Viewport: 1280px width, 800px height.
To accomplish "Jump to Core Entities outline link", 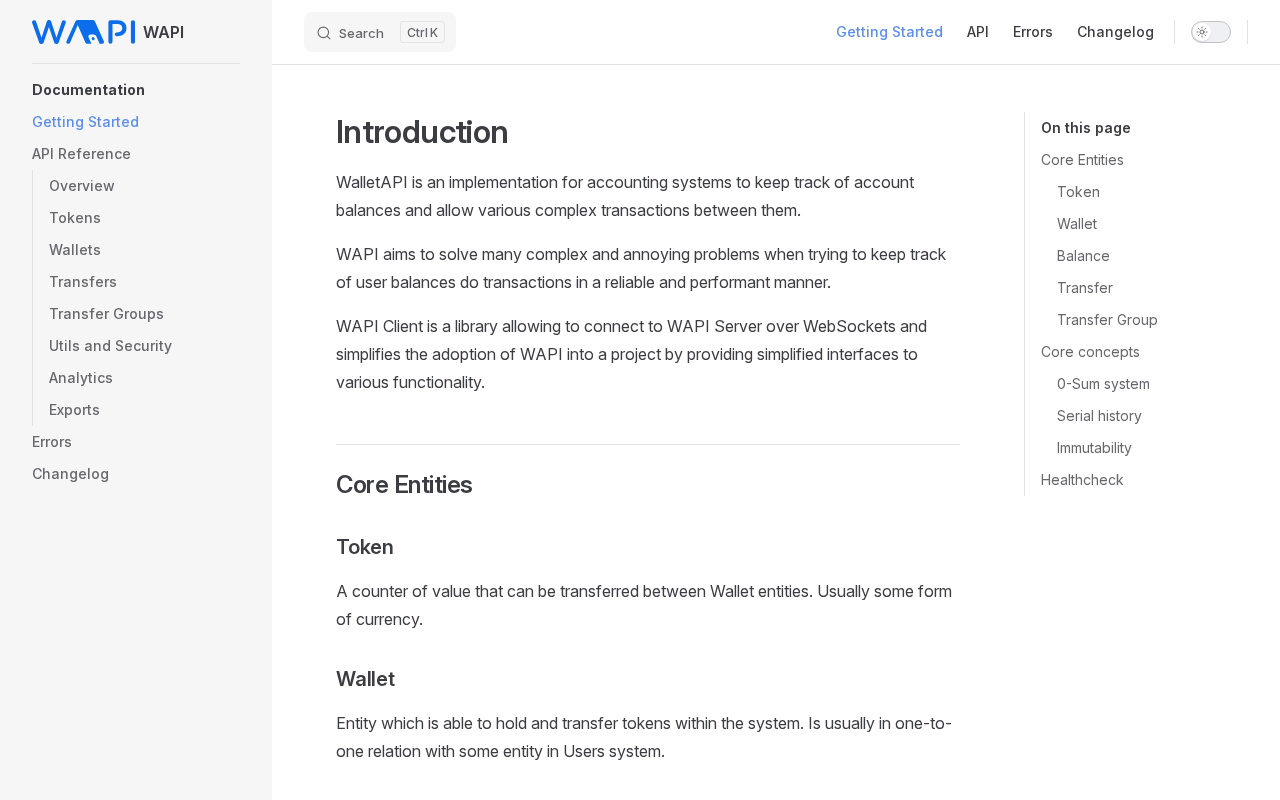I will click(1082, 160).
